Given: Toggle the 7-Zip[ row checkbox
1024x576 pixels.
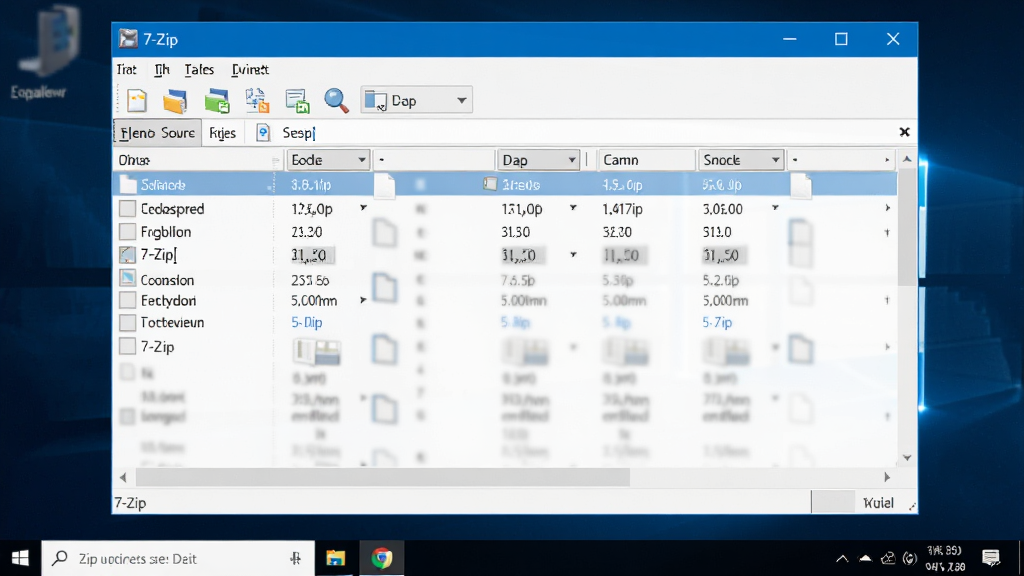Looking at the screenshot, I should pyautogui.click(x=127, y=255).
